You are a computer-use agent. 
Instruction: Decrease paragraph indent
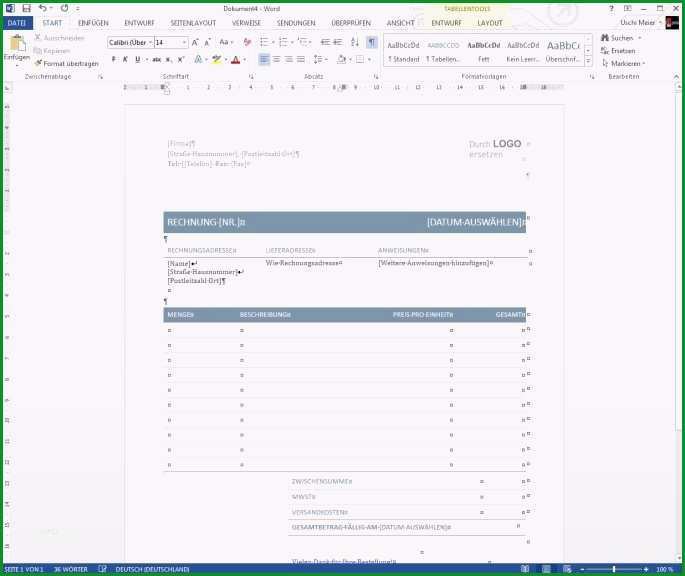(325, 42)
